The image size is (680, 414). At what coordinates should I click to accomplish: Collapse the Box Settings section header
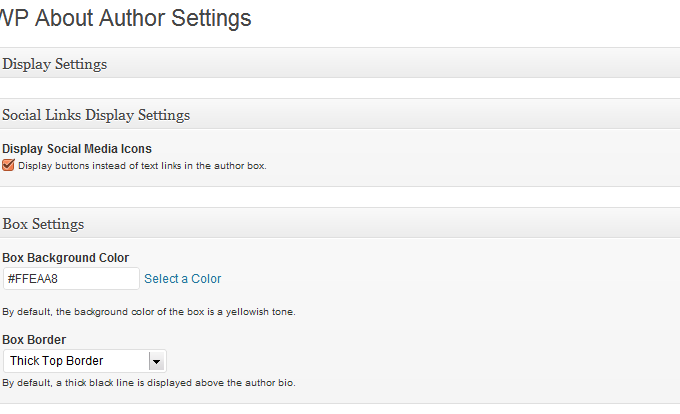[x=43, y=224]
